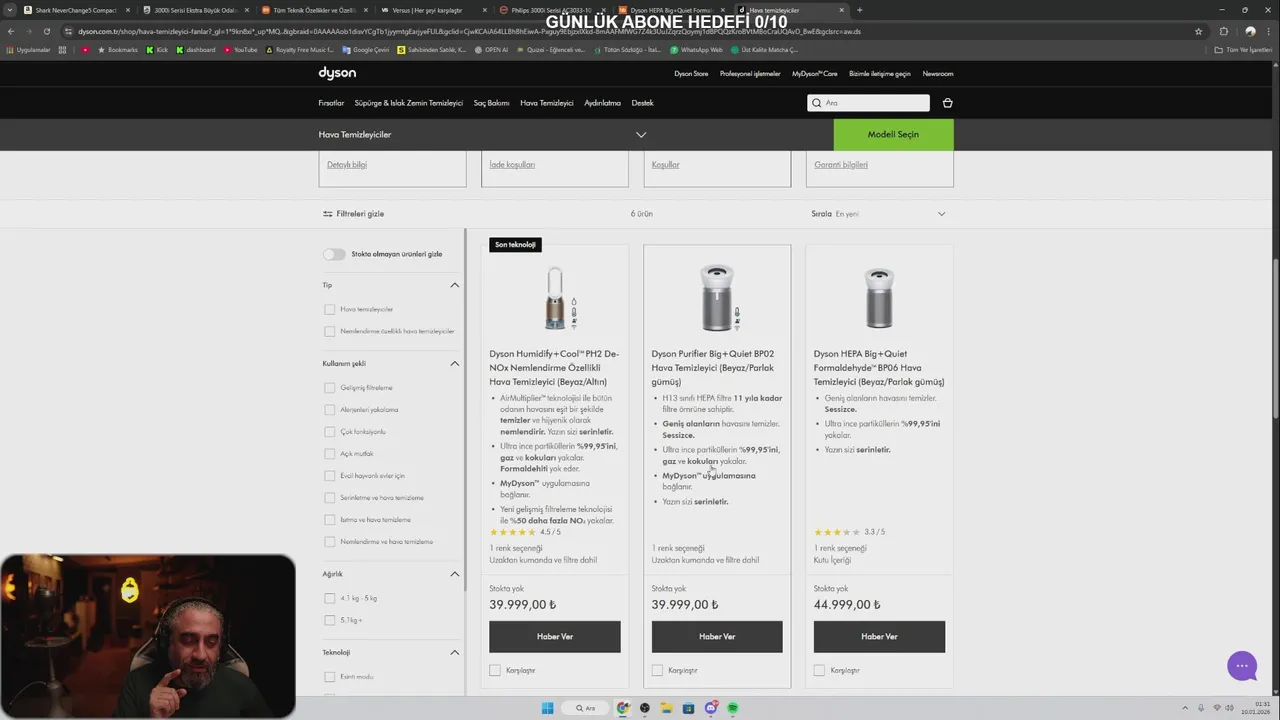
Task: Open the Detaylı bilgi link
Action: (x=347, y=165)
